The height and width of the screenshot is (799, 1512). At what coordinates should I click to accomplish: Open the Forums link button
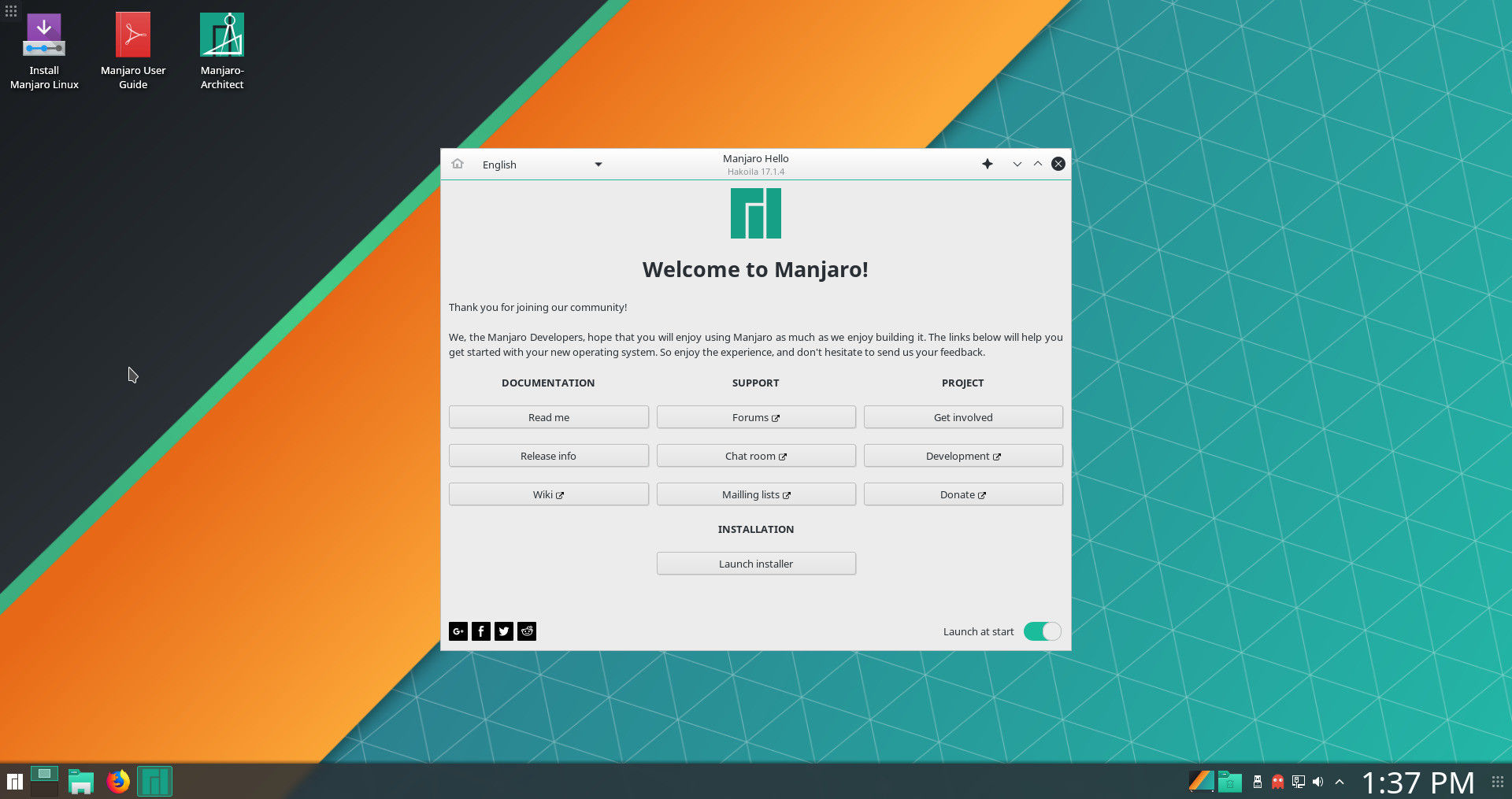[x=756, y=417]
